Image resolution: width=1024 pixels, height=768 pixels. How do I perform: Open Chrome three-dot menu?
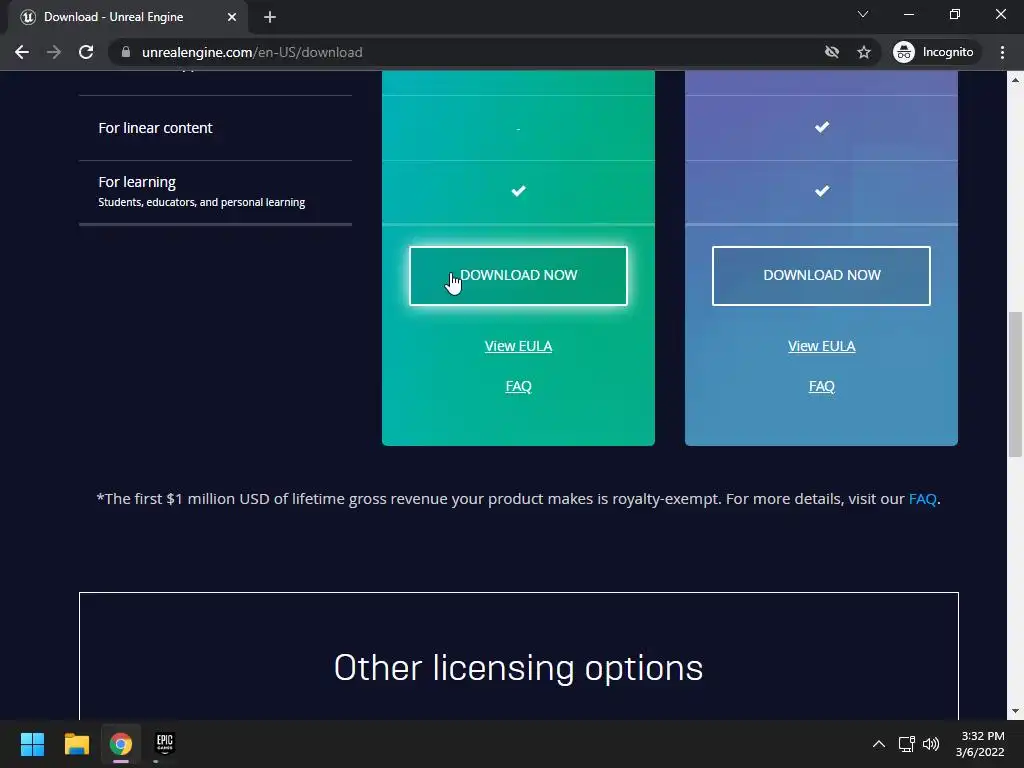1002,52
